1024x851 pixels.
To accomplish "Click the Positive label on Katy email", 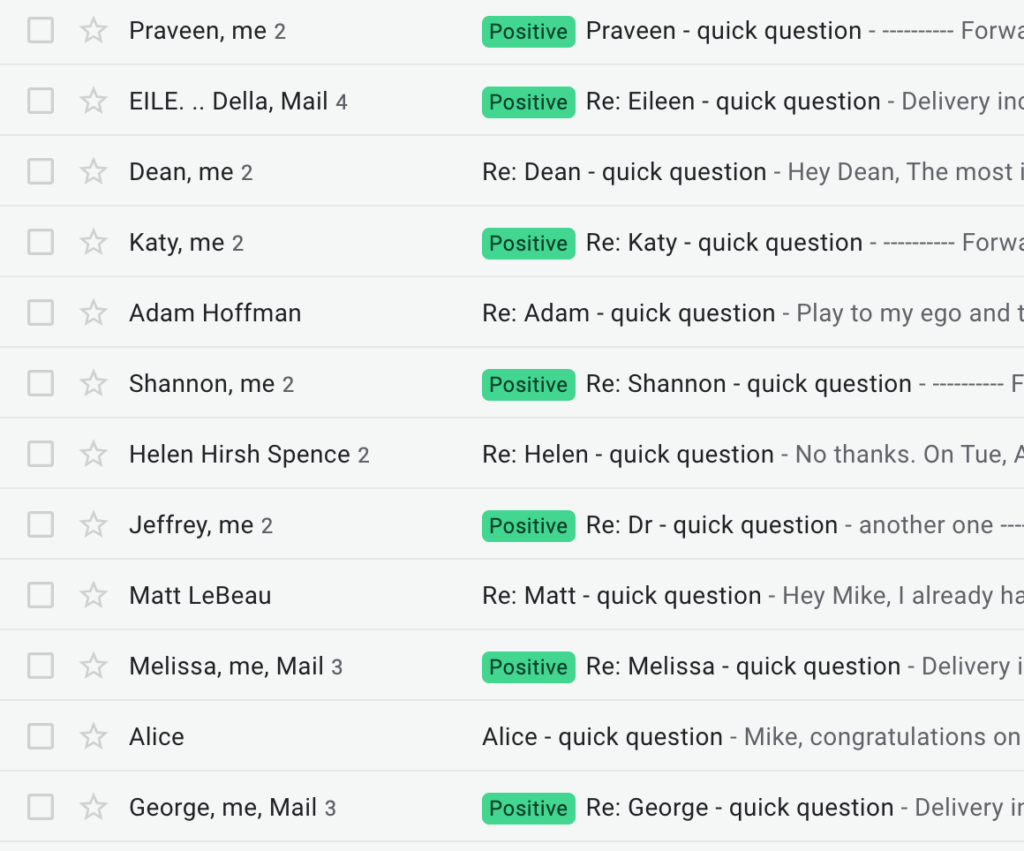I will [x=528, y=243].
